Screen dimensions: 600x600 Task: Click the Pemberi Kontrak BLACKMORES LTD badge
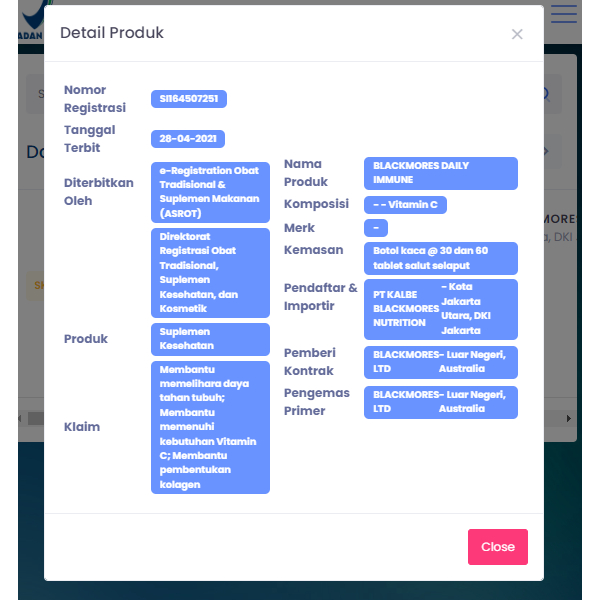[440, 362]
